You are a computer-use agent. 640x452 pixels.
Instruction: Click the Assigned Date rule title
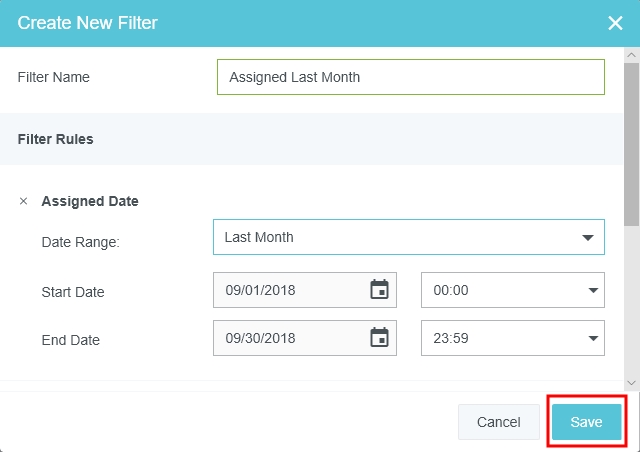(x=90, y=201)
